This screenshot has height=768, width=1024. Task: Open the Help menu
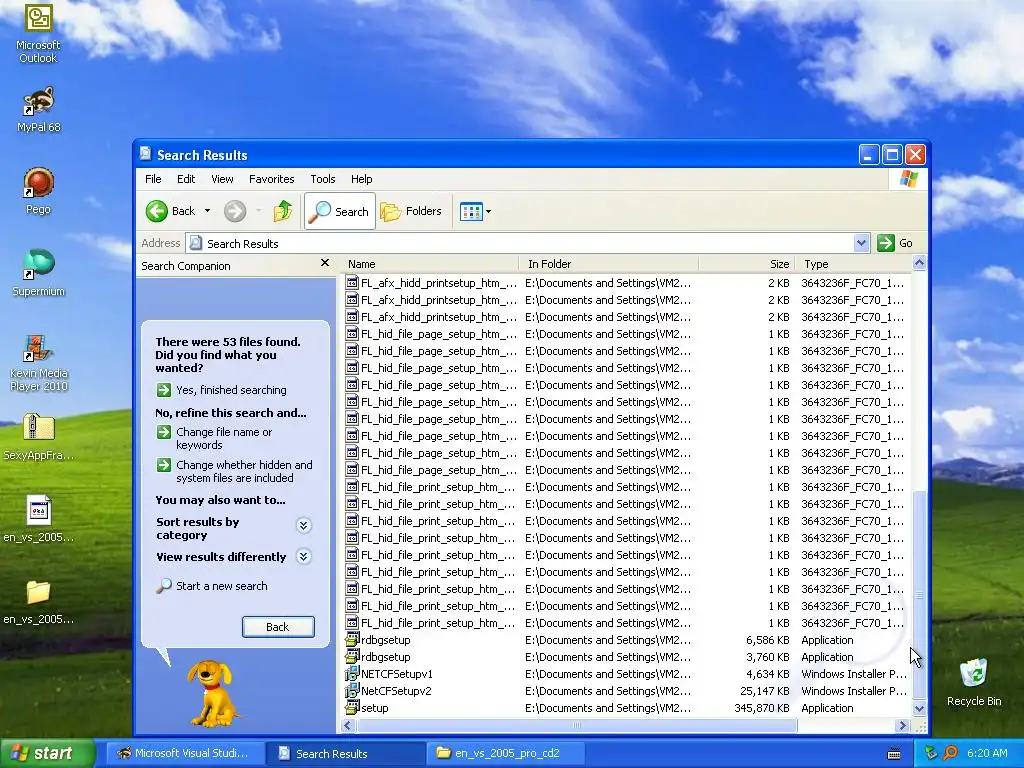click(x=361, y=179)
